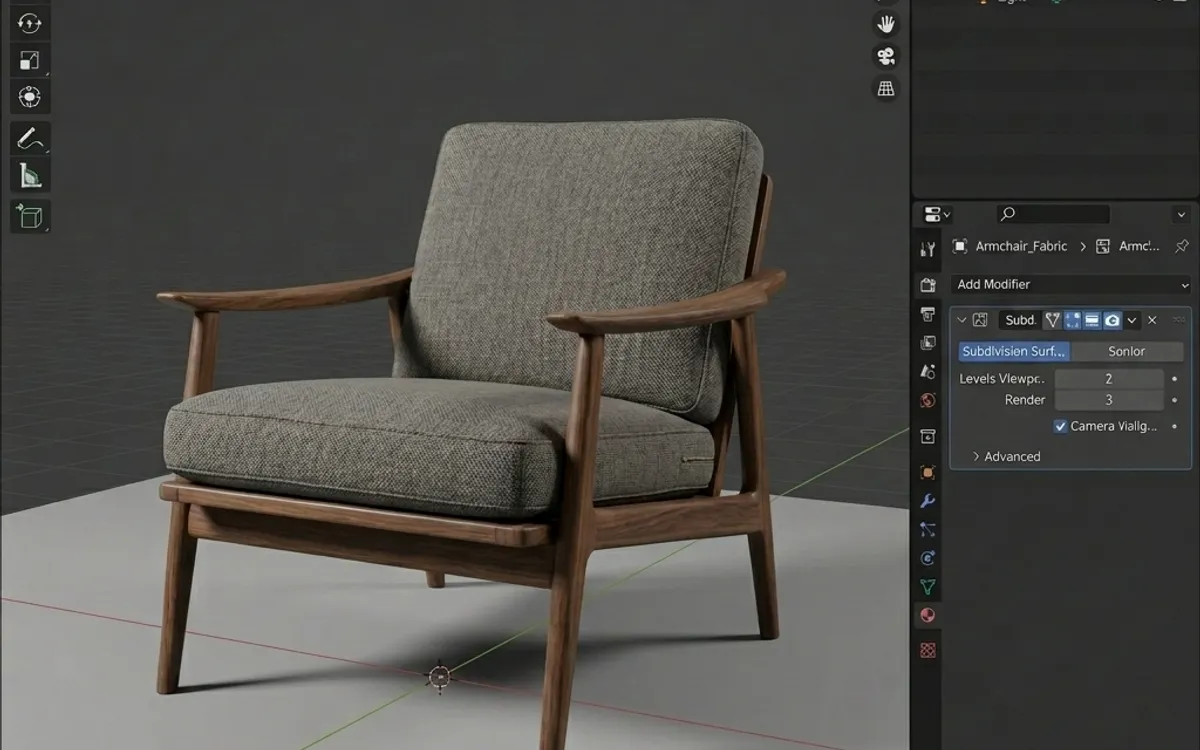Select the Sonlor type button

pos(1127,351)
